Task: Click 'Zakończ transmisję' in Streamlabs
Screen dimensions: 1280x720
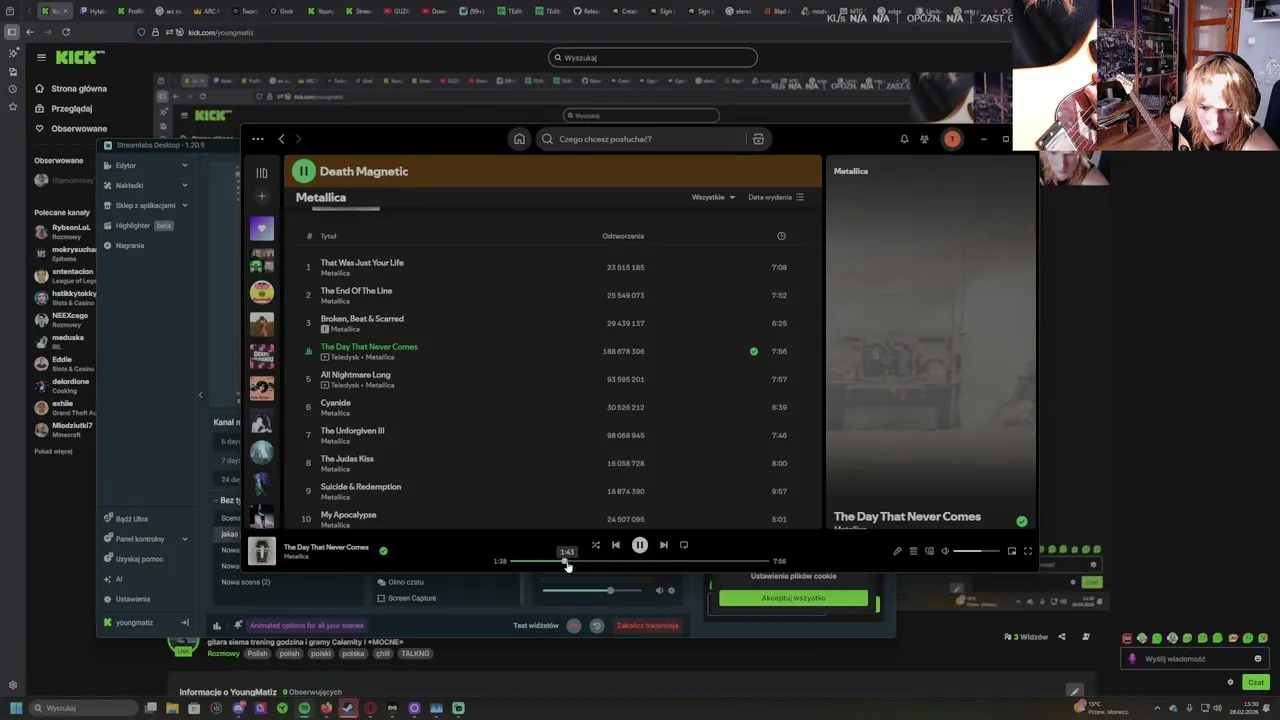Action: click(648, 626)
